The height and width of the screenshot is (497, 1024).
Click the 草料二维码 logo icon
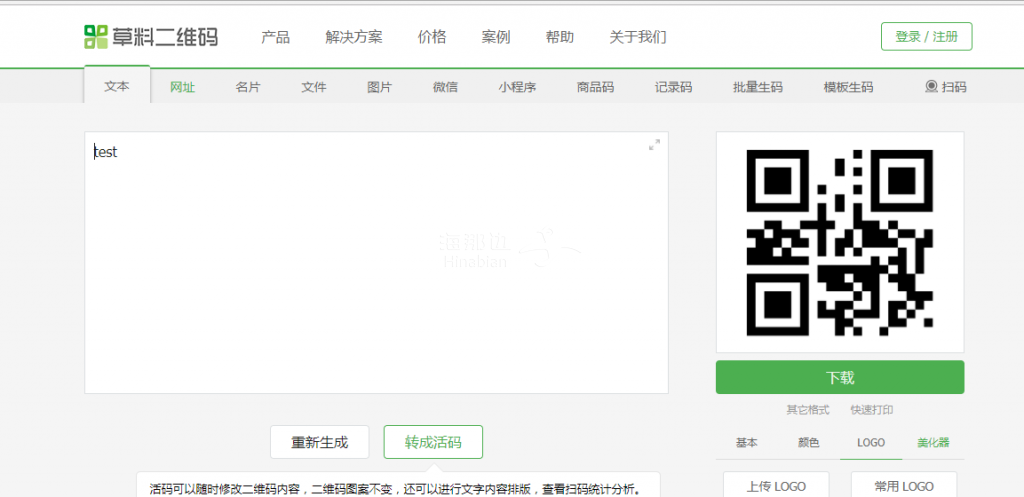[95, 37]
